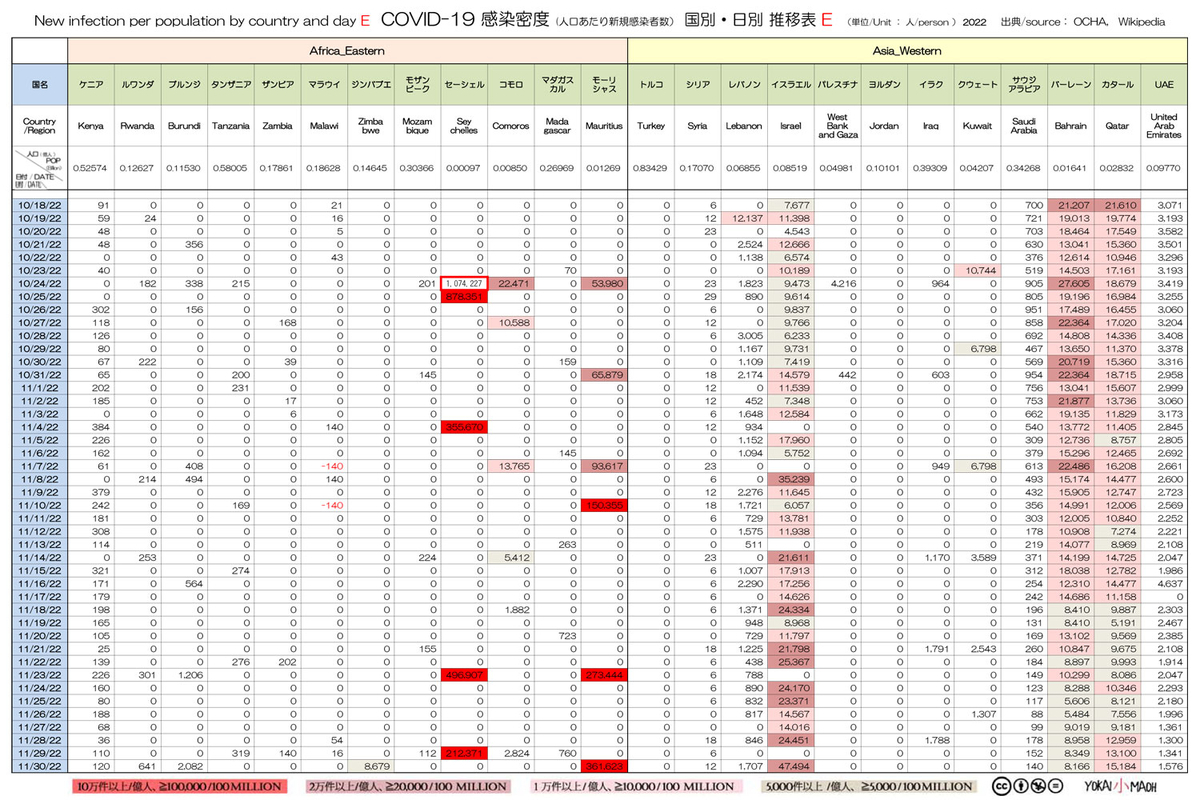Select the Lebanon column header
The image size is (1200, 804).
744,126
